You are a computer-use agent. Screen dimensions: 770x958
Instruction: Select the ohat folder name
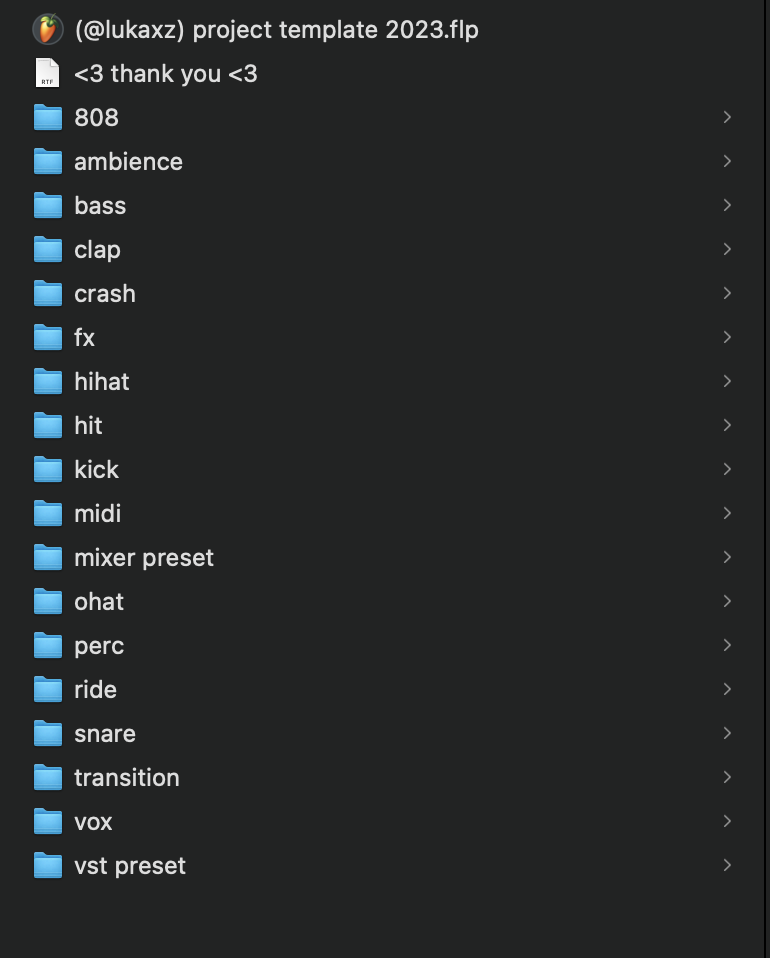pyautogui.click(x=99, y=602)
